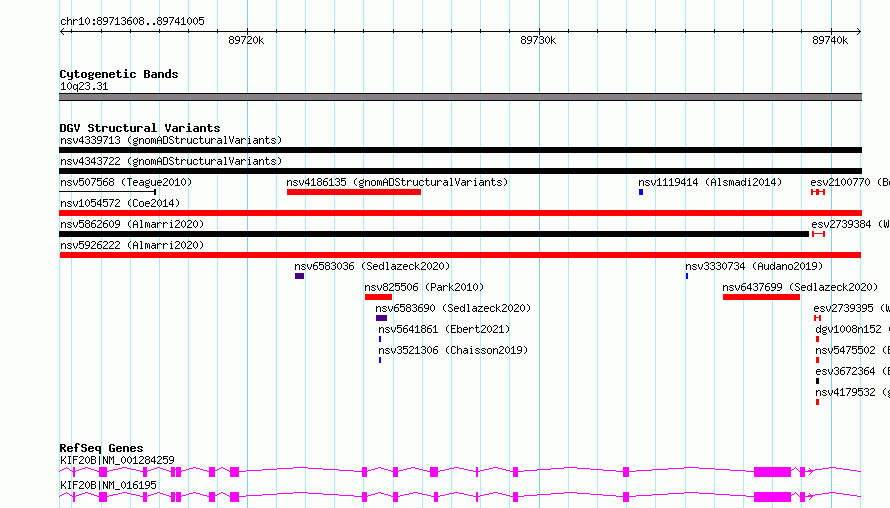Click the 89730k ruler position label
Image resolution: width=890 pixels, height=508 pixels.
(538, 40)
